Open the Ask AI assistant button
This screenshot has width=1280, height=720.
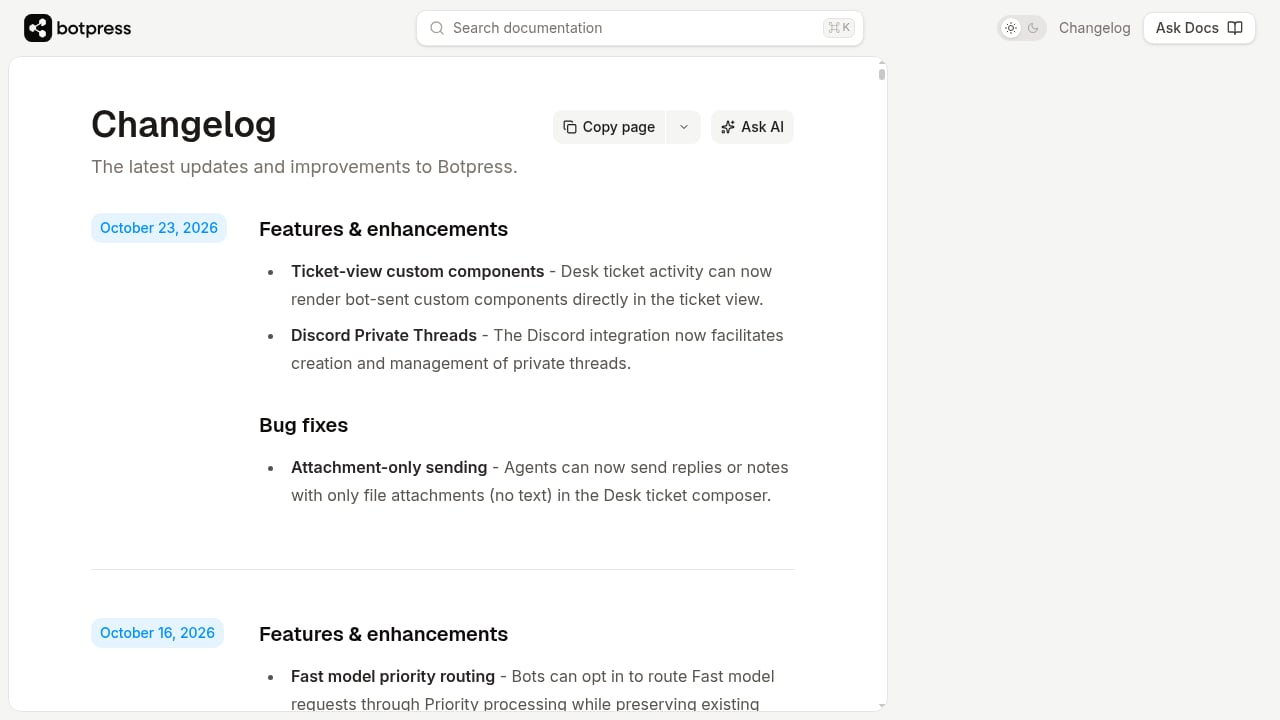(752, 127)
